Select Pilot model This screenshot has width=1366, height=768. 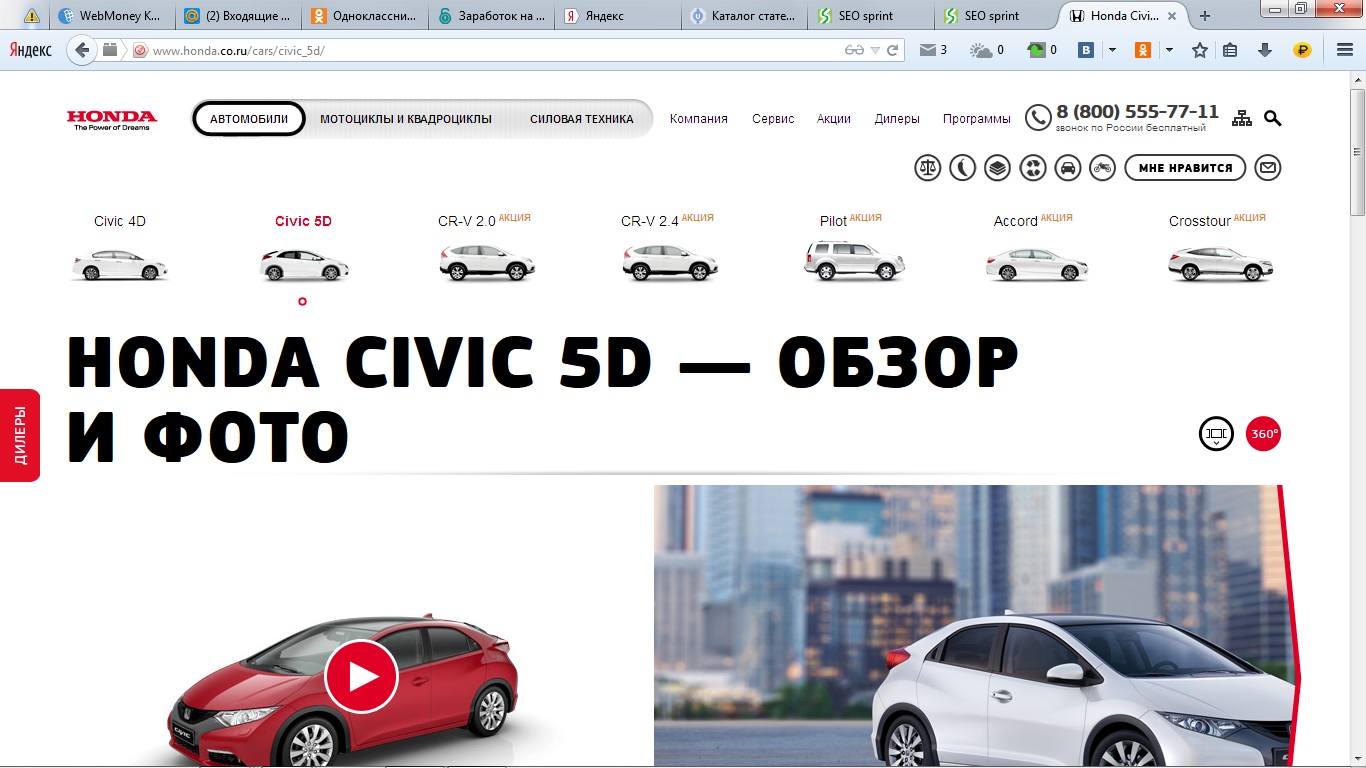853,249
